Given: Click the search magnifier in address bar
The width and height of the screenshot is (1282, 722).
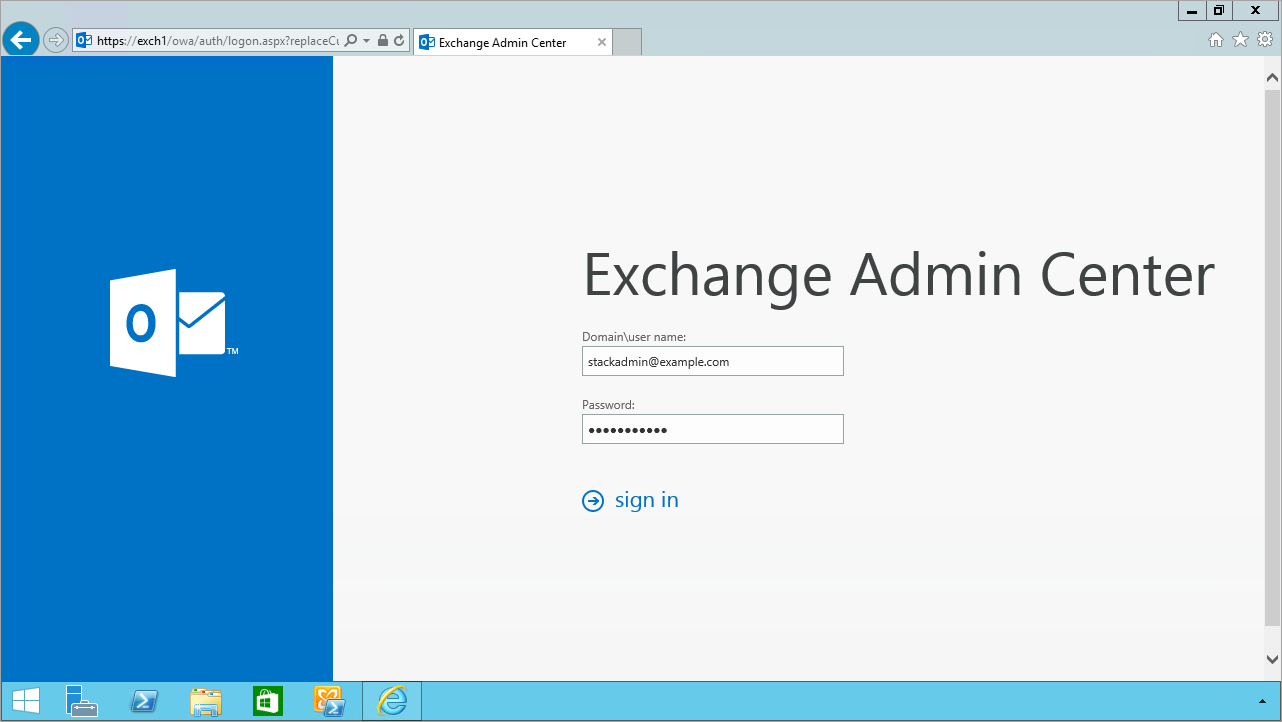Looking at the screenshot, I should (350, 41).
